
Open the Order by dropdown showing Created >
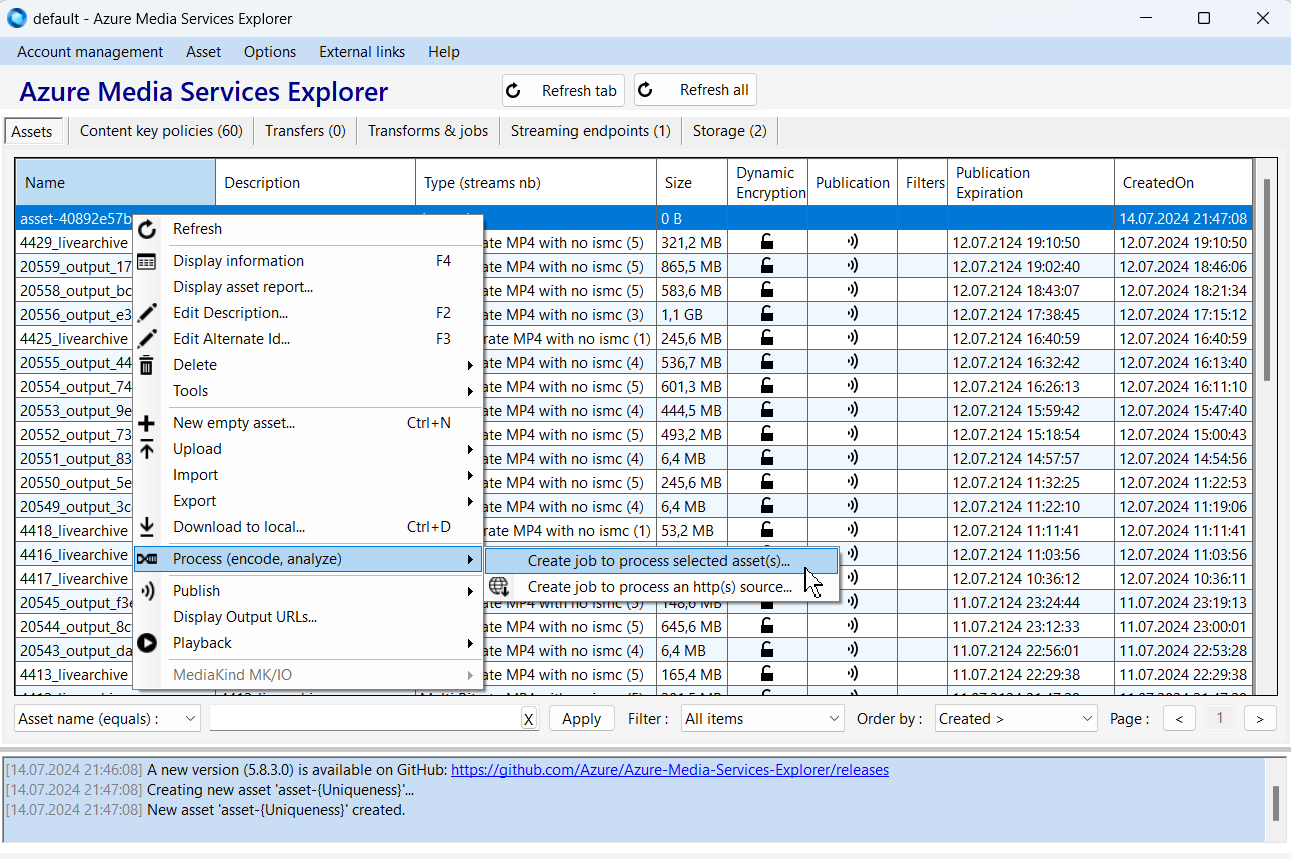tap(1017, 718)
